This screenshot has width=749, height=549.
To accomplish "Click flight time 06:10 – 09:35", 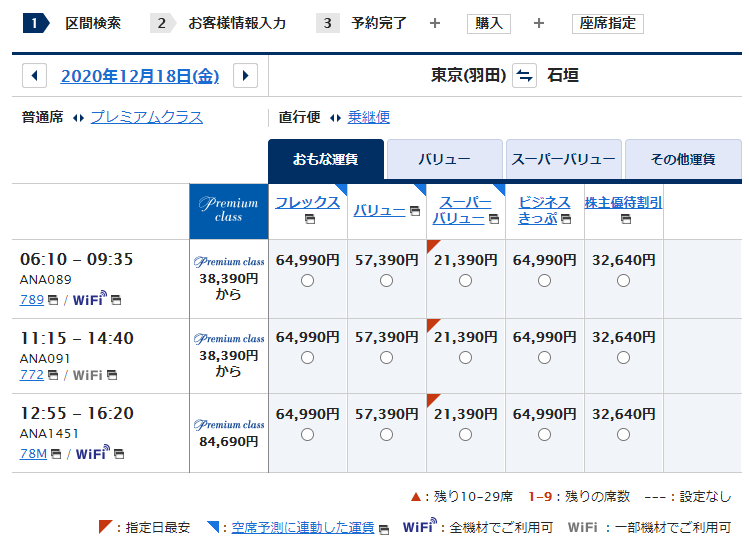I will pos(76,259).
